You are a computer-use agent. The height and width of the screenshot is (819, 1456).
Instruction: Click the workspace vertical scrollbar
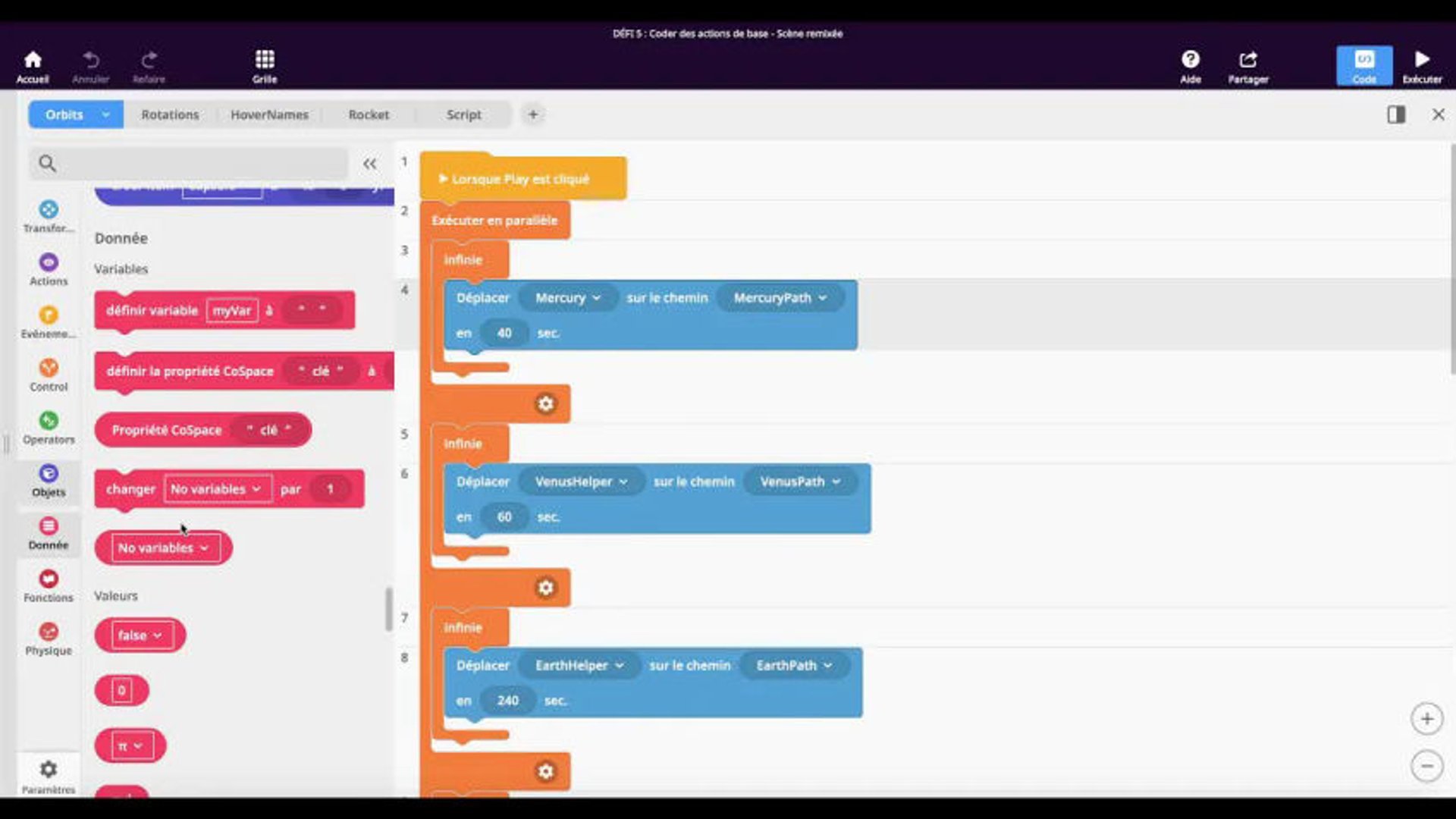[x=1452, y=258]
